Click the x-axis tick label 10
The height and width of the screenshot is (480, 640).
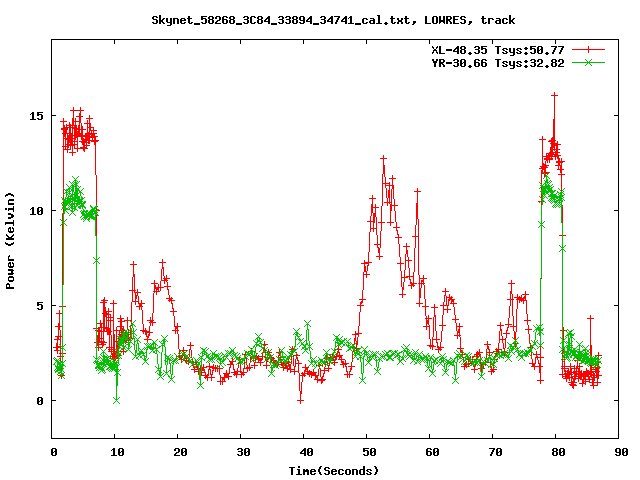click(117, 452)
